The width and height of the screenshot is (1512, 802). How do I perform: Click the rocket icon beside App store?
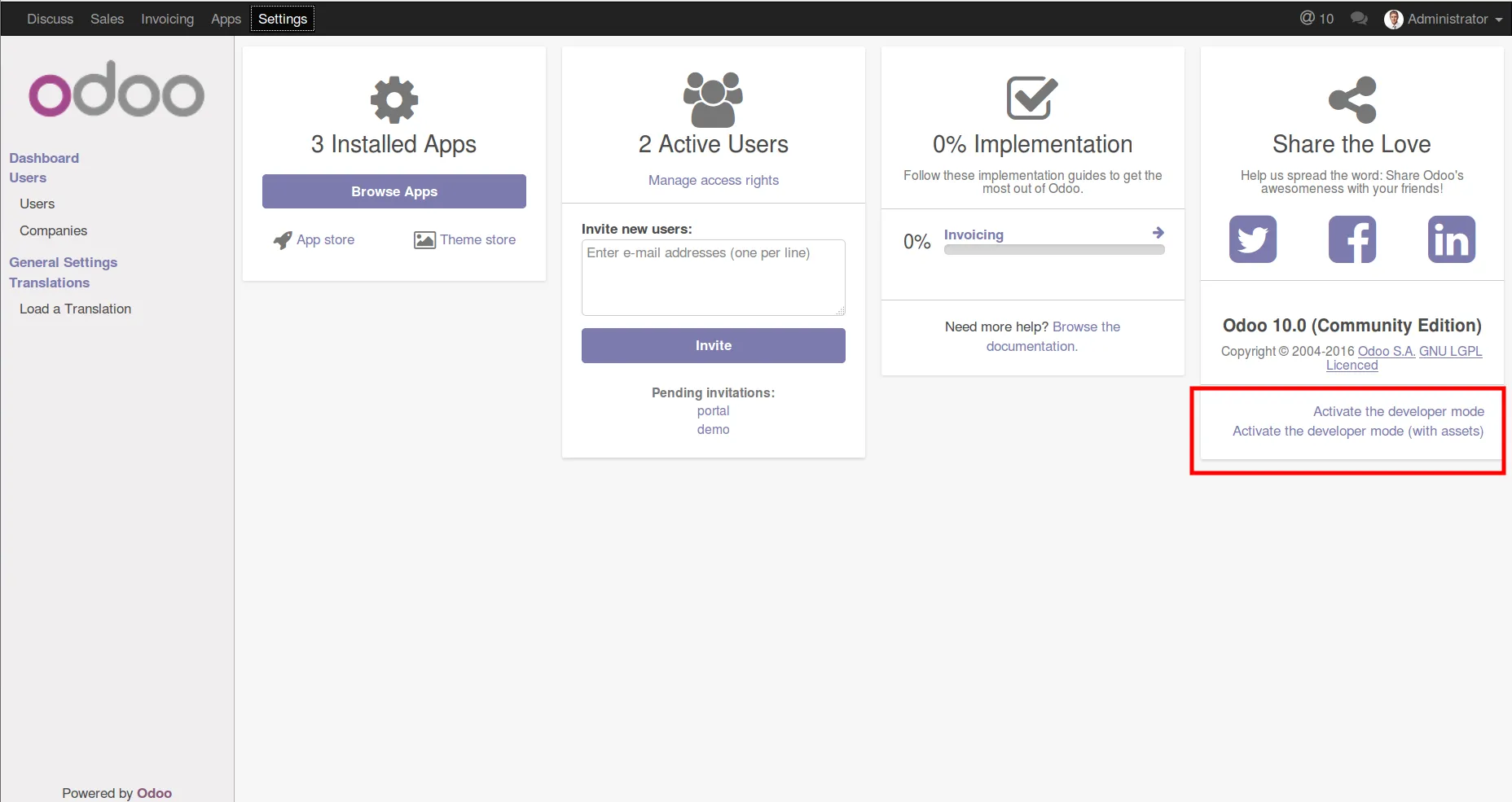pyautogui.click(x=283, y=240)
